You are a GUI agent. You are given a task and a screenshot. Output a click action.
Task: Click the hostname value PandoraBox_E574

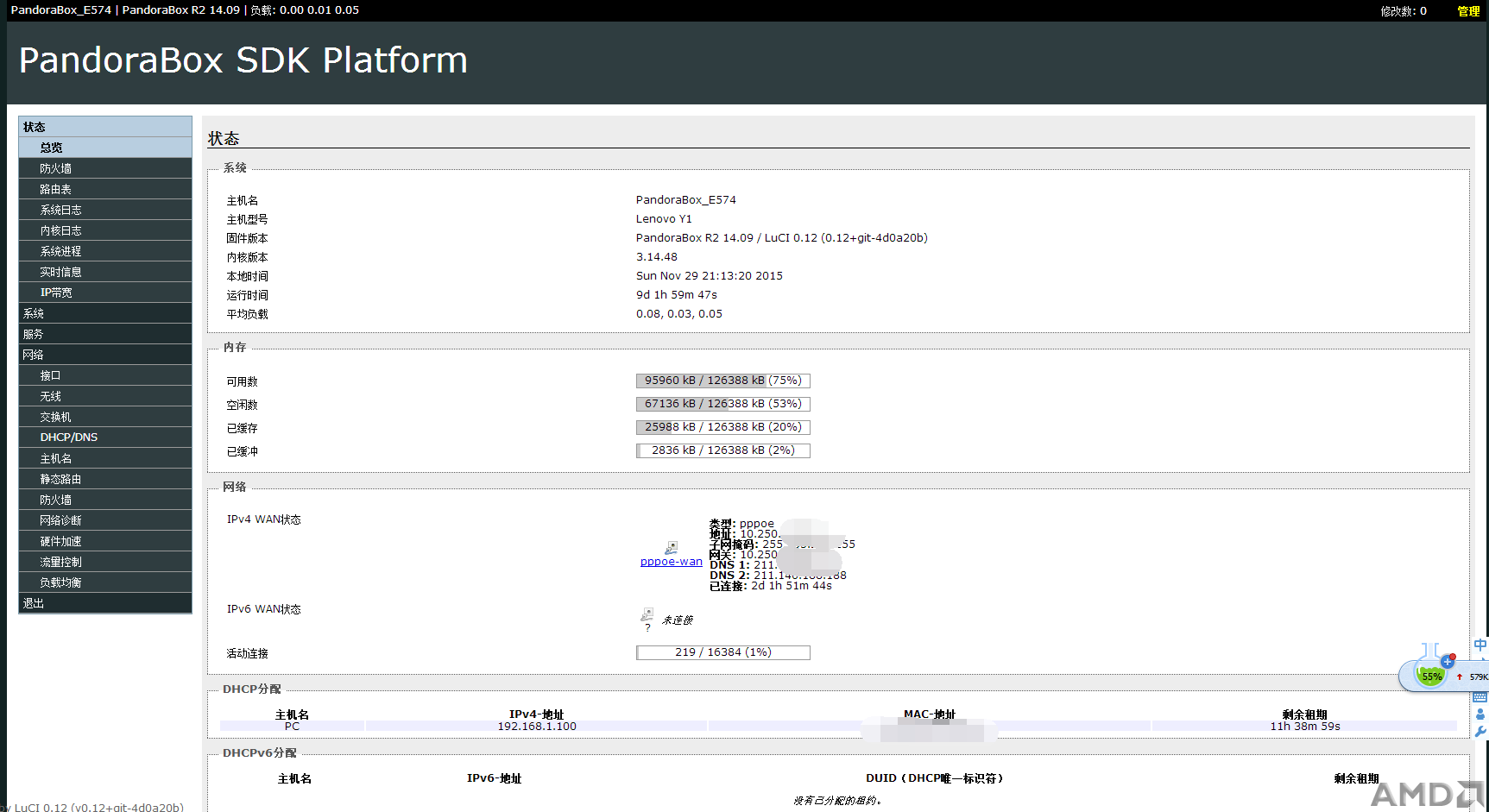click(x=686, y=200)
